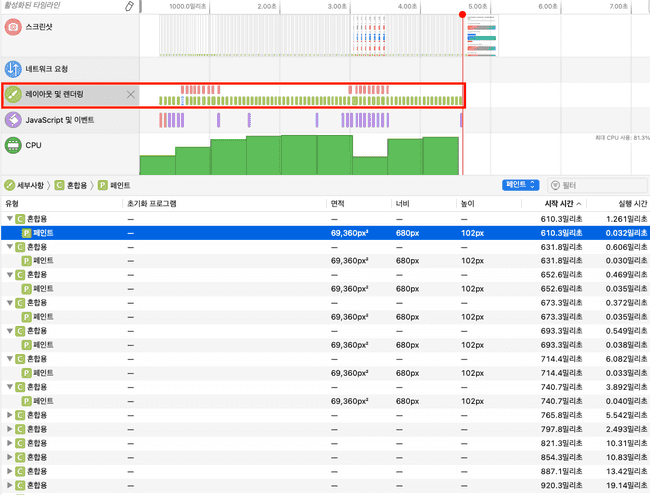Click the 레이아웃 및 렌더링 brush icon

[14, 94]
